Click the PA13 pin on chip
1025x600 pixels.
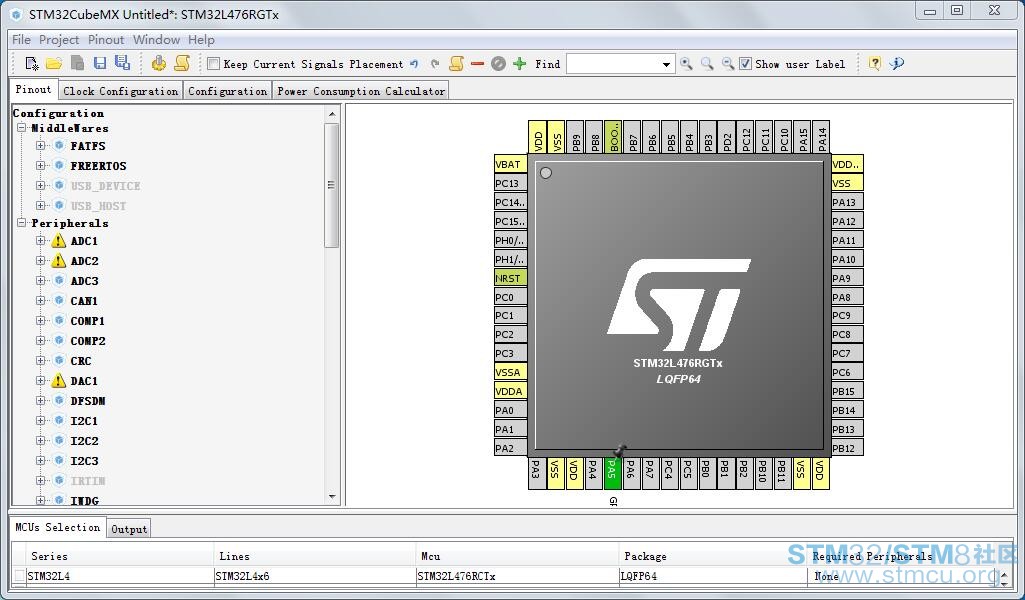(x=847, y=202)
